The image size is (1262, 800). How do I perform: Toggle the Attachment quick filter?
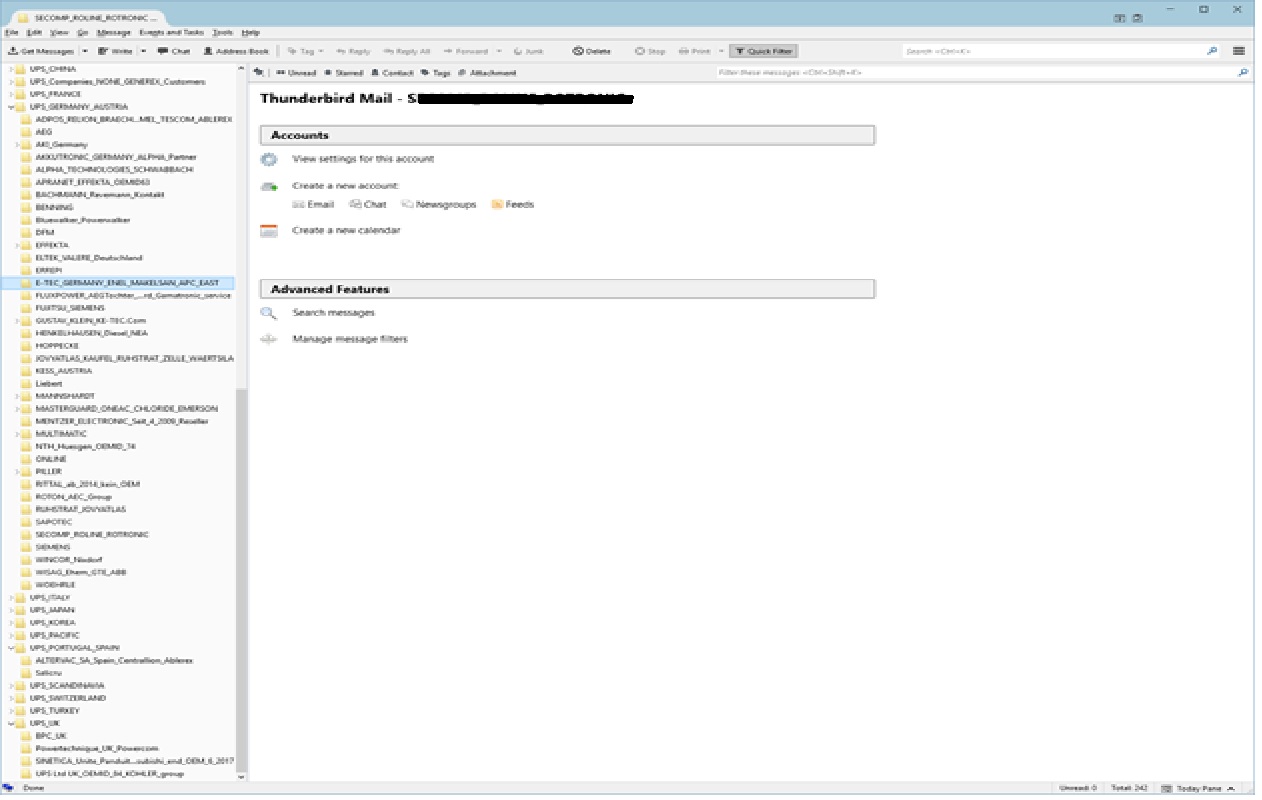click(x=487, y=73)
